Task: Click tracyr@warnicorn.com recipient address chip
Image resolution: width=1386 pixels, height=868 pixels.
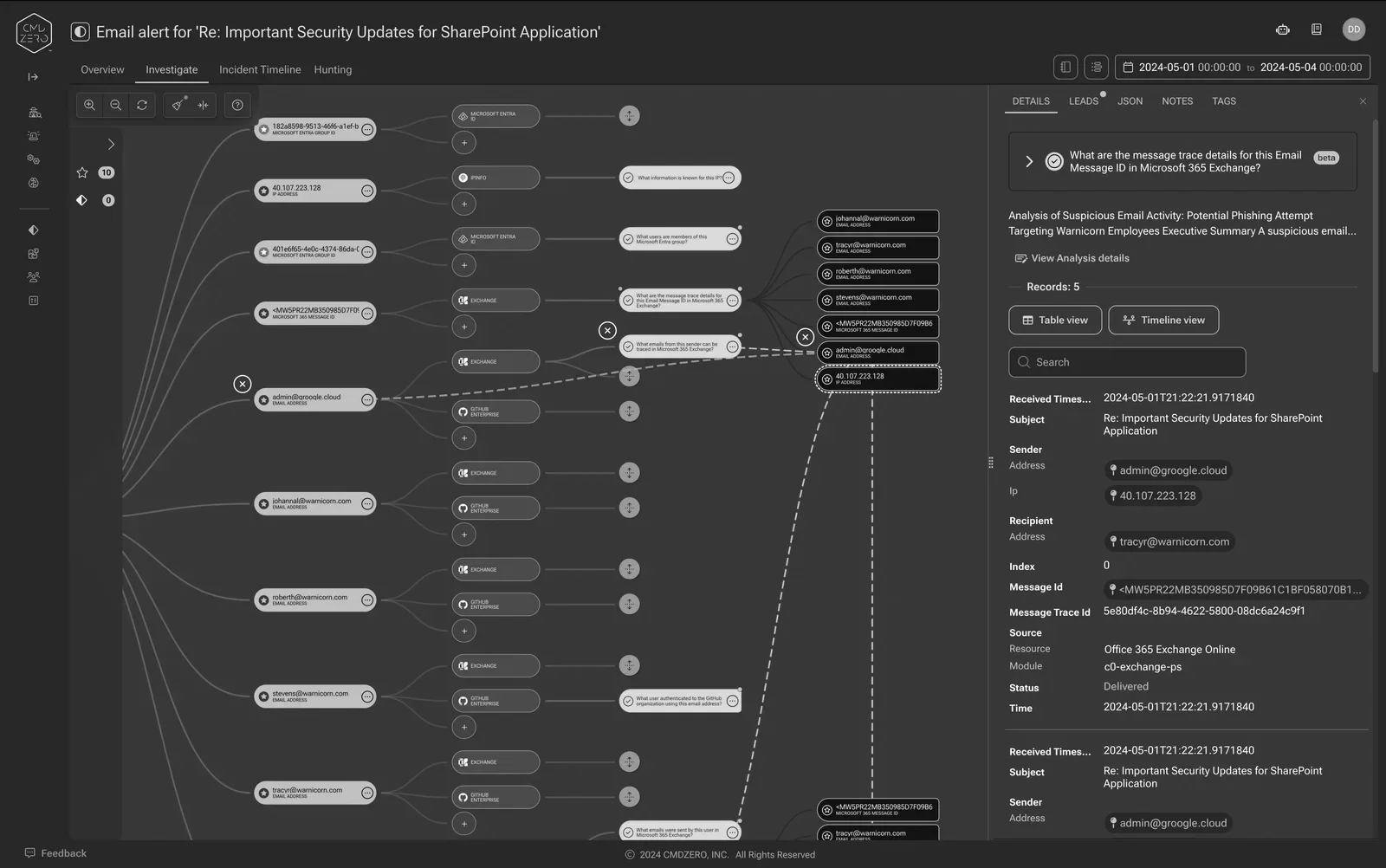Action: (x=1169, y=541)
